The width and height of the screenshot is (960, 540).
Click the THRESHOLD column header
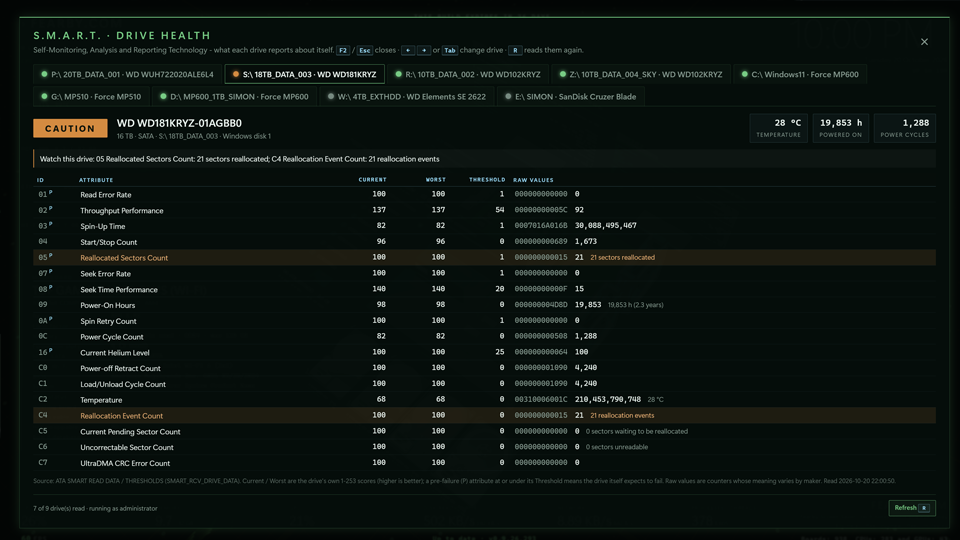[487, 180]
